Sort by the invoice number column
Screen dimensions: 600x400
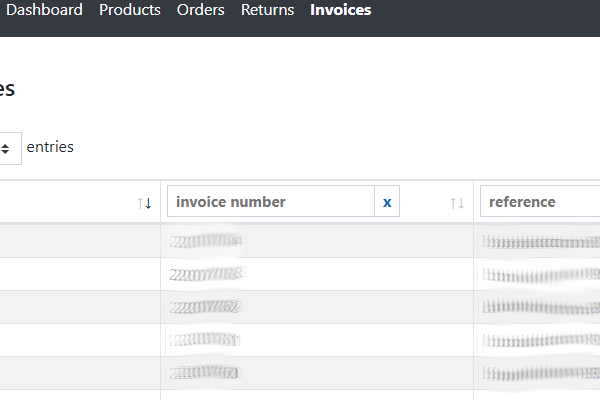[x=457, y=203]
